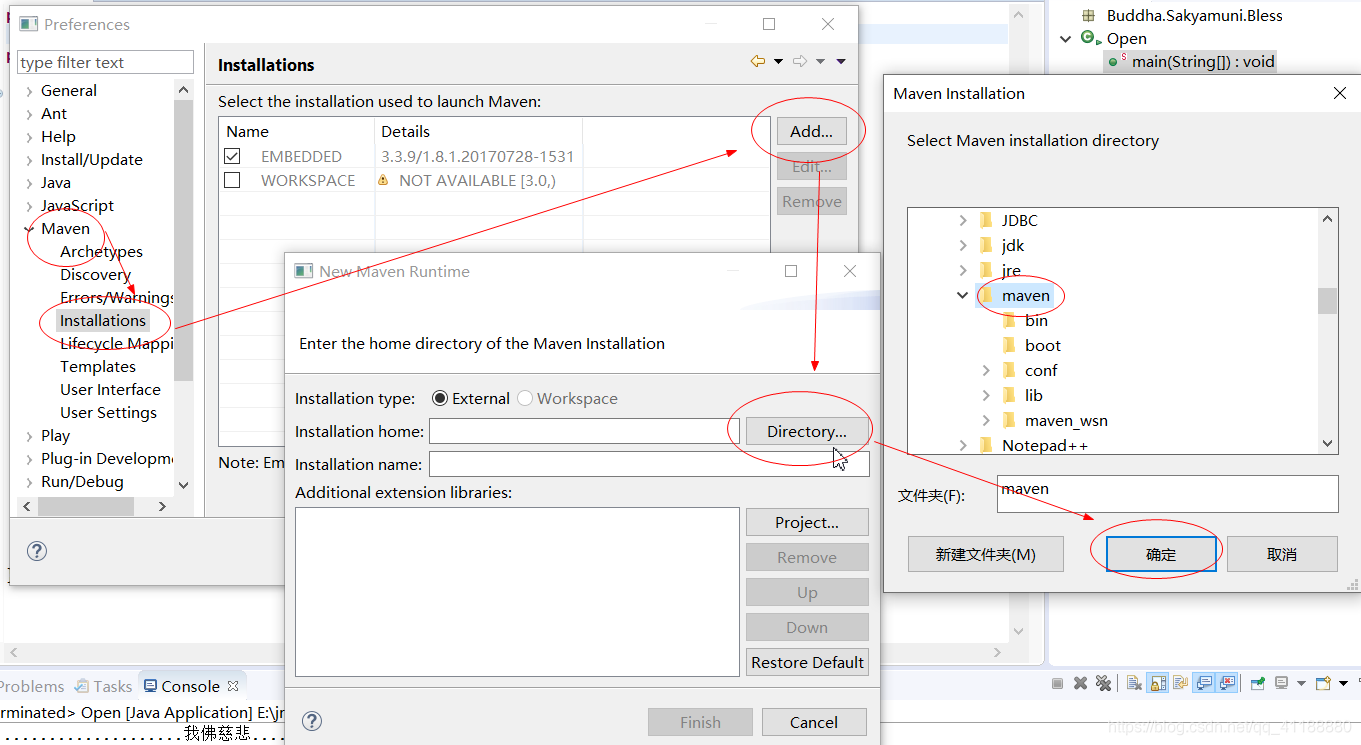Click the Project... button
Screen dimensions: 1361x745
(807, 522)
